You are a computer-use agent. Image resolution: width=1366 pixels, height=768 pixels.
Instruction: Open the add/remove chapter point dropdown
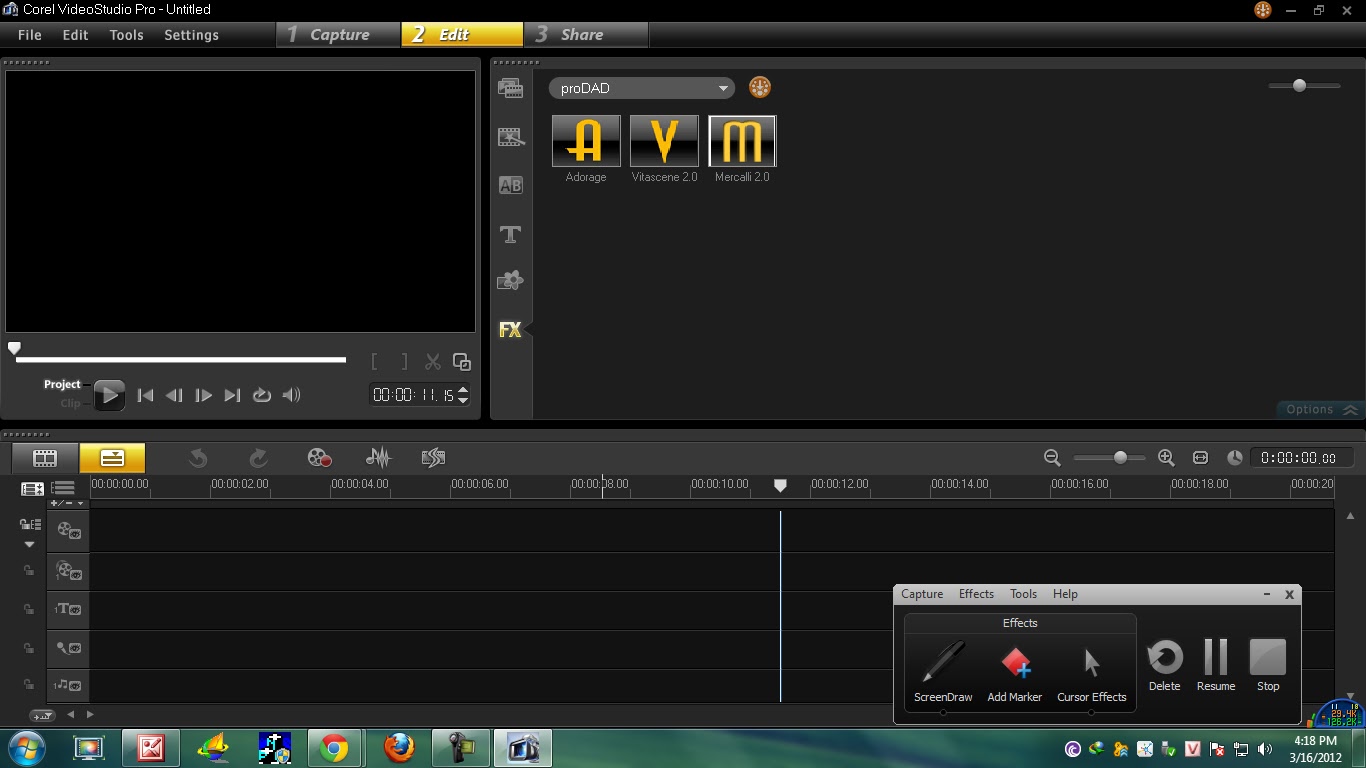68,503
